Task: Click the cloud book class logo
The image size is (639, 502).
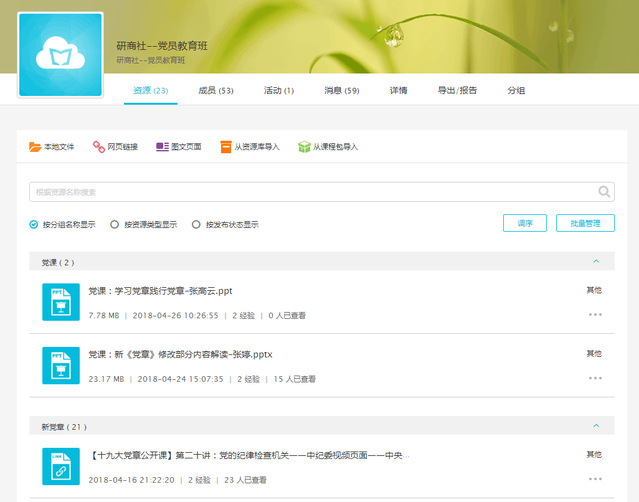Action: click(60, 55)
